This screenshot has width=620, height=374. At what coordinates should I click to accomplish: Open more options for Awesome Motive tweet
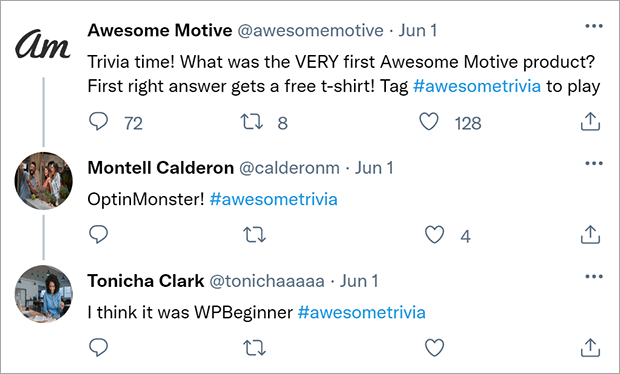click(594, 26)
